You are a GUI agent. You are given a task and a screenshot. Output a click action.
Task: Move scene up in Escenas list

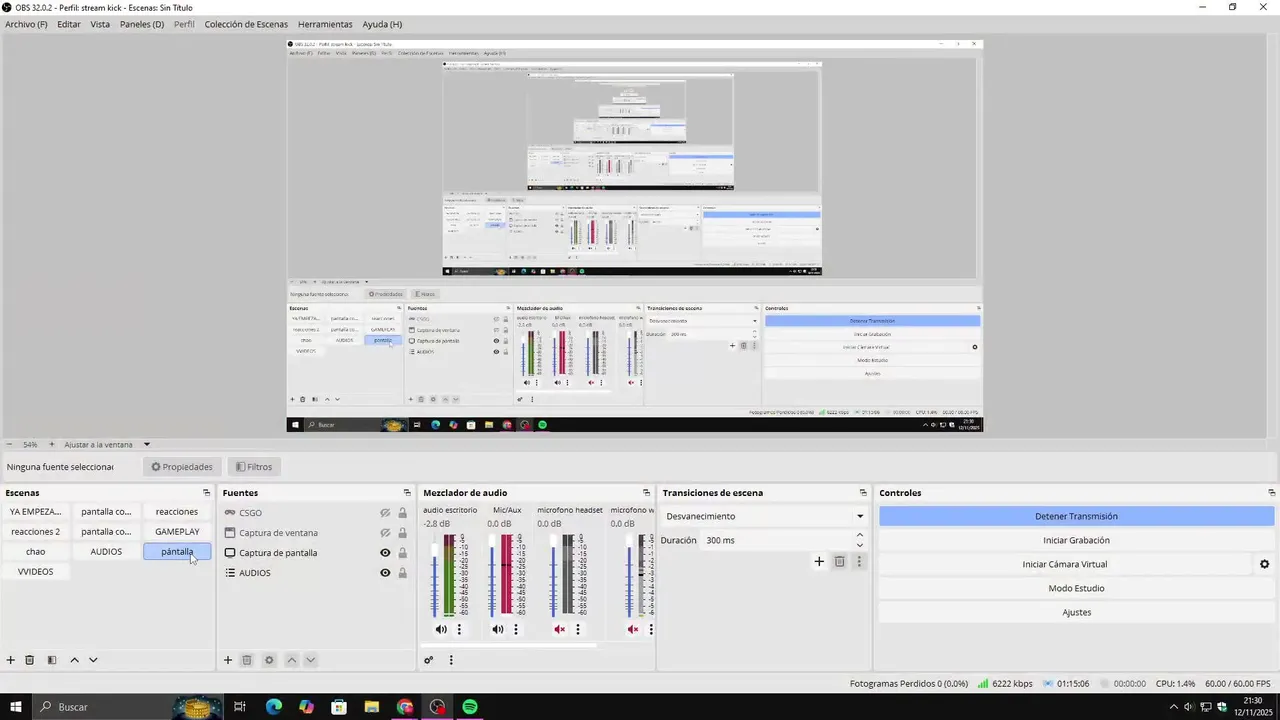[74, 660]
